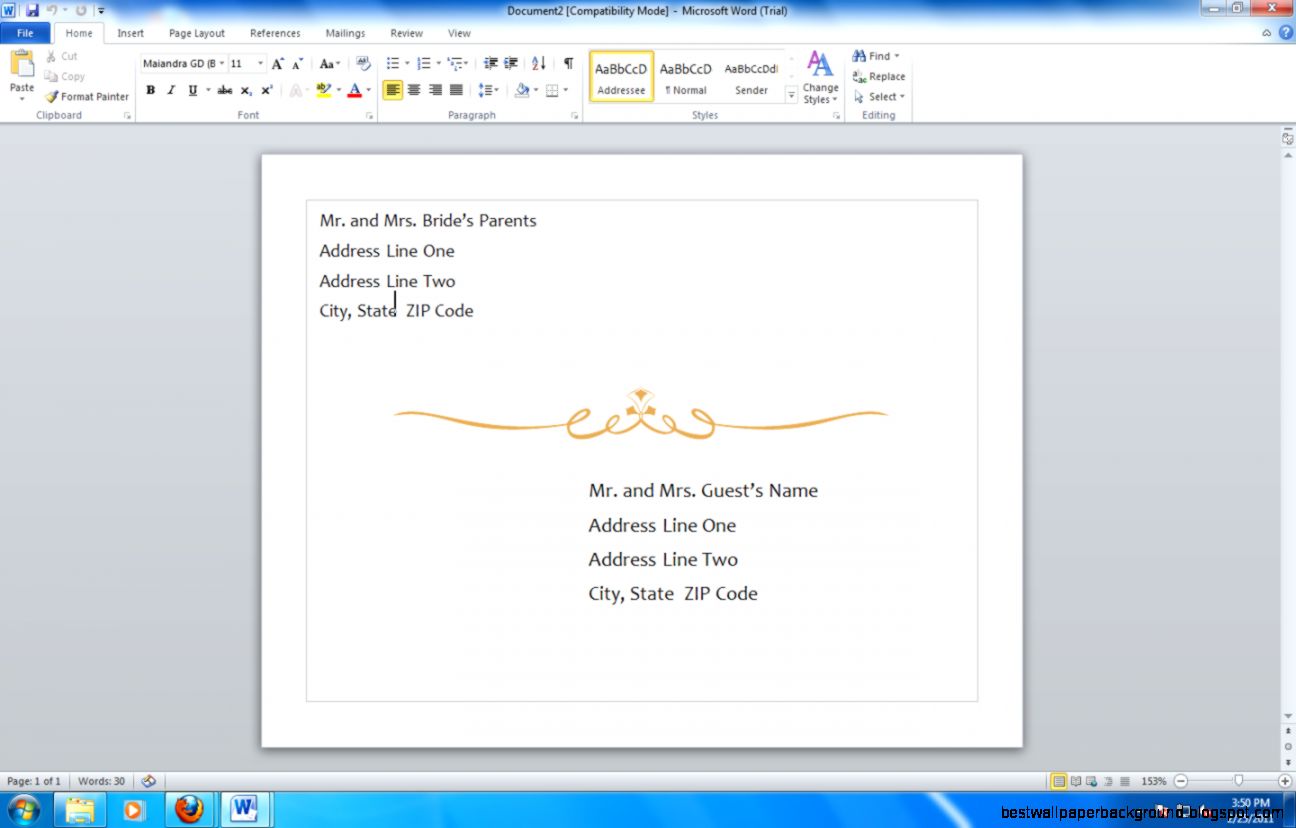1296x828 pixels.
Task: Launch Firefox from the taskbar
Action: click(x=190, y=808)
